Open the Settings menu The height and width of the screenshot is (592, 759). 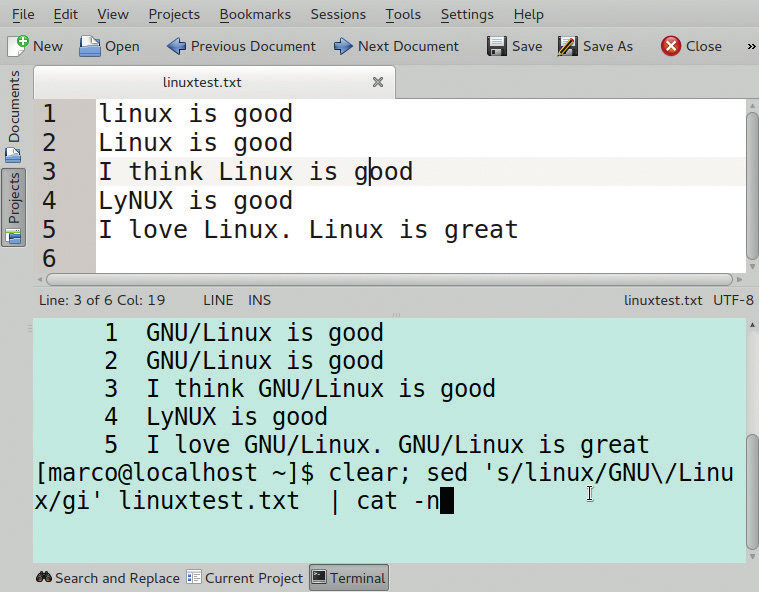point(467,15)
